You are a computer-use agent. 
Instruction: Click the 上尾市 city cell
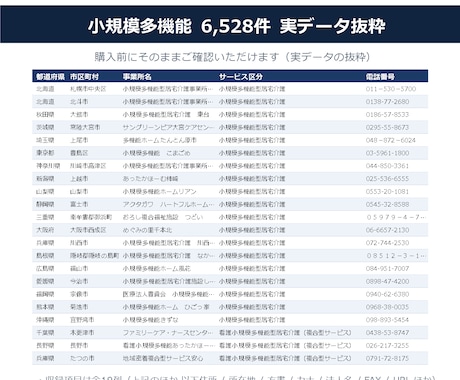[x=79, y=140]
